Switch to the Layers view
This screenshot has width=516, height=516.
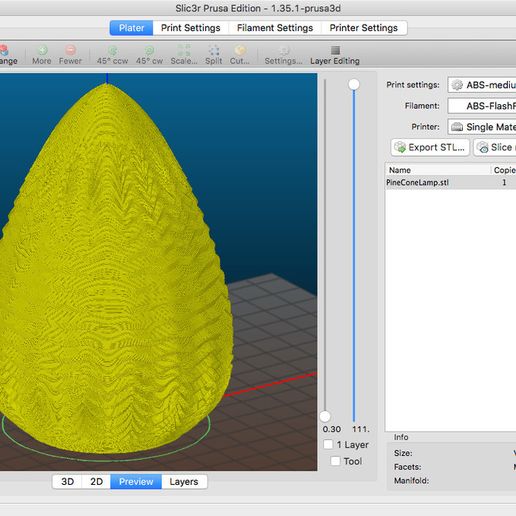[x=184, y=482]
